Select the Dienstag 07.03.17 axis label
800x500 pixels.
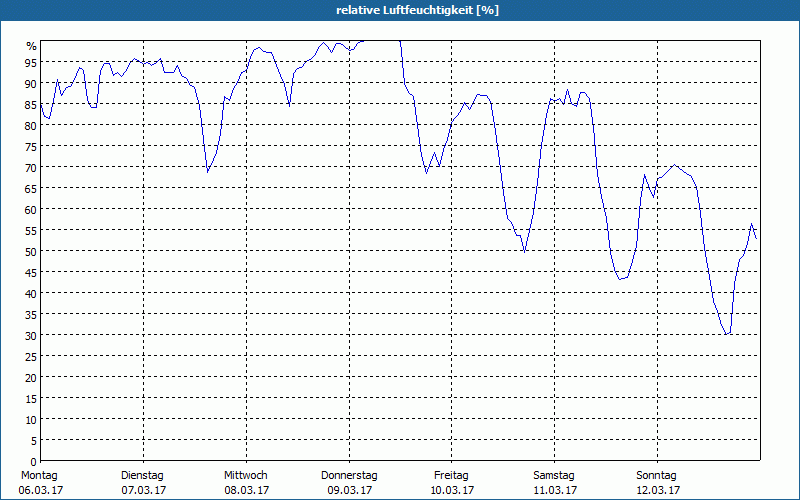coord(143,483)
